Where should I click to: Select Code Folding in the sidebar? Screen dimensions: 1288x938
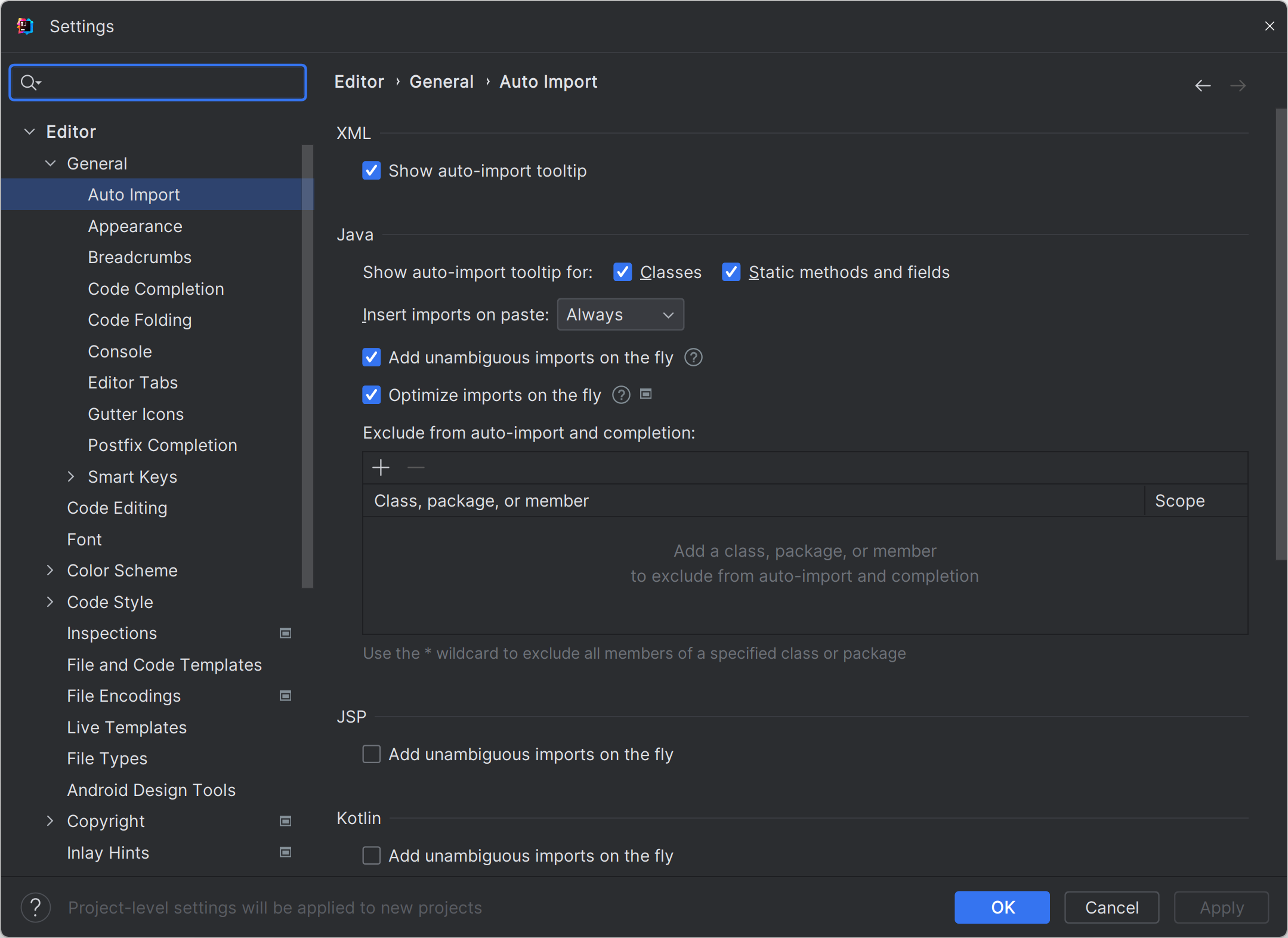click(140, 320)
